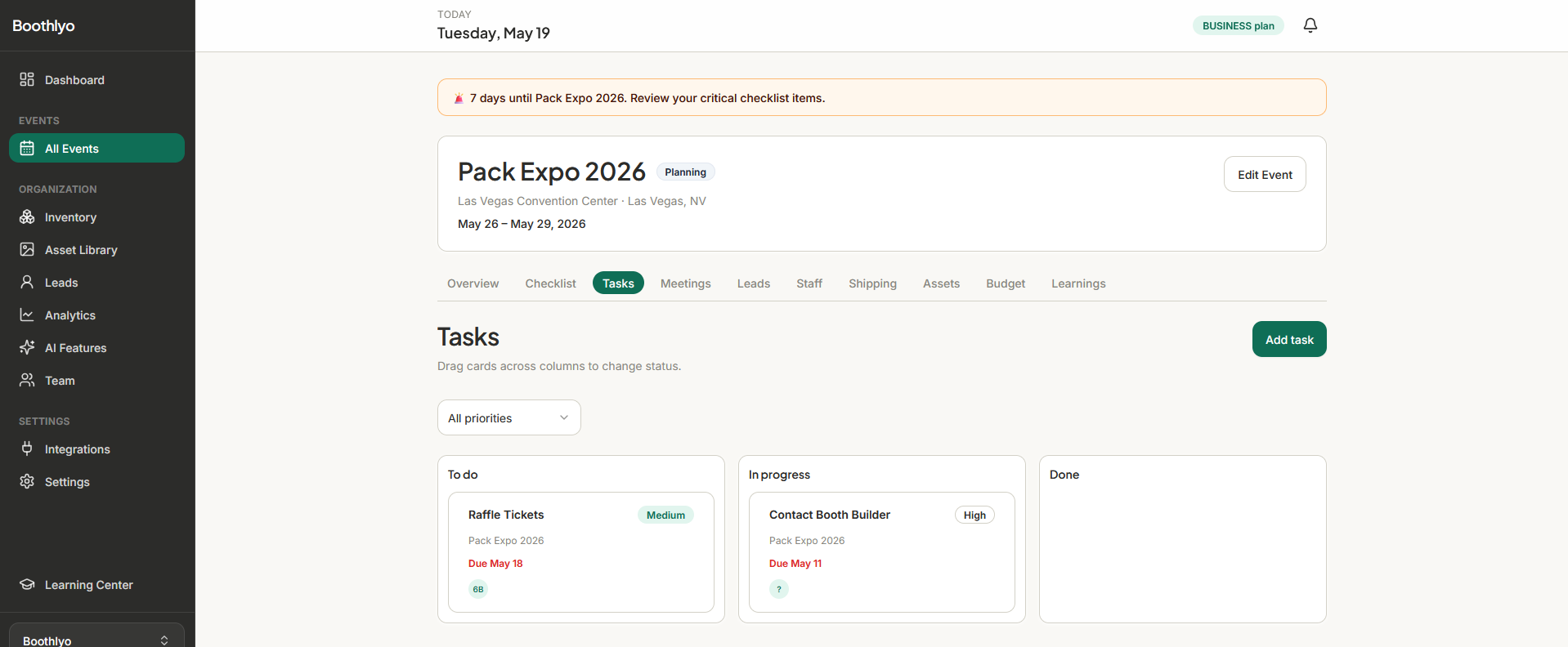Click the Inventory boxes icon
This screenshot has height=647, width=1568.
tap(27, 216)
